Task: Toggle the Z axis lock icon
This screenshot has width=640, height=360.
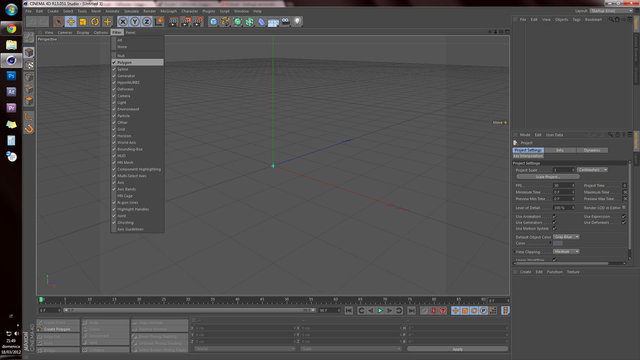Action: pyautogui.click(x=147, y=22)
